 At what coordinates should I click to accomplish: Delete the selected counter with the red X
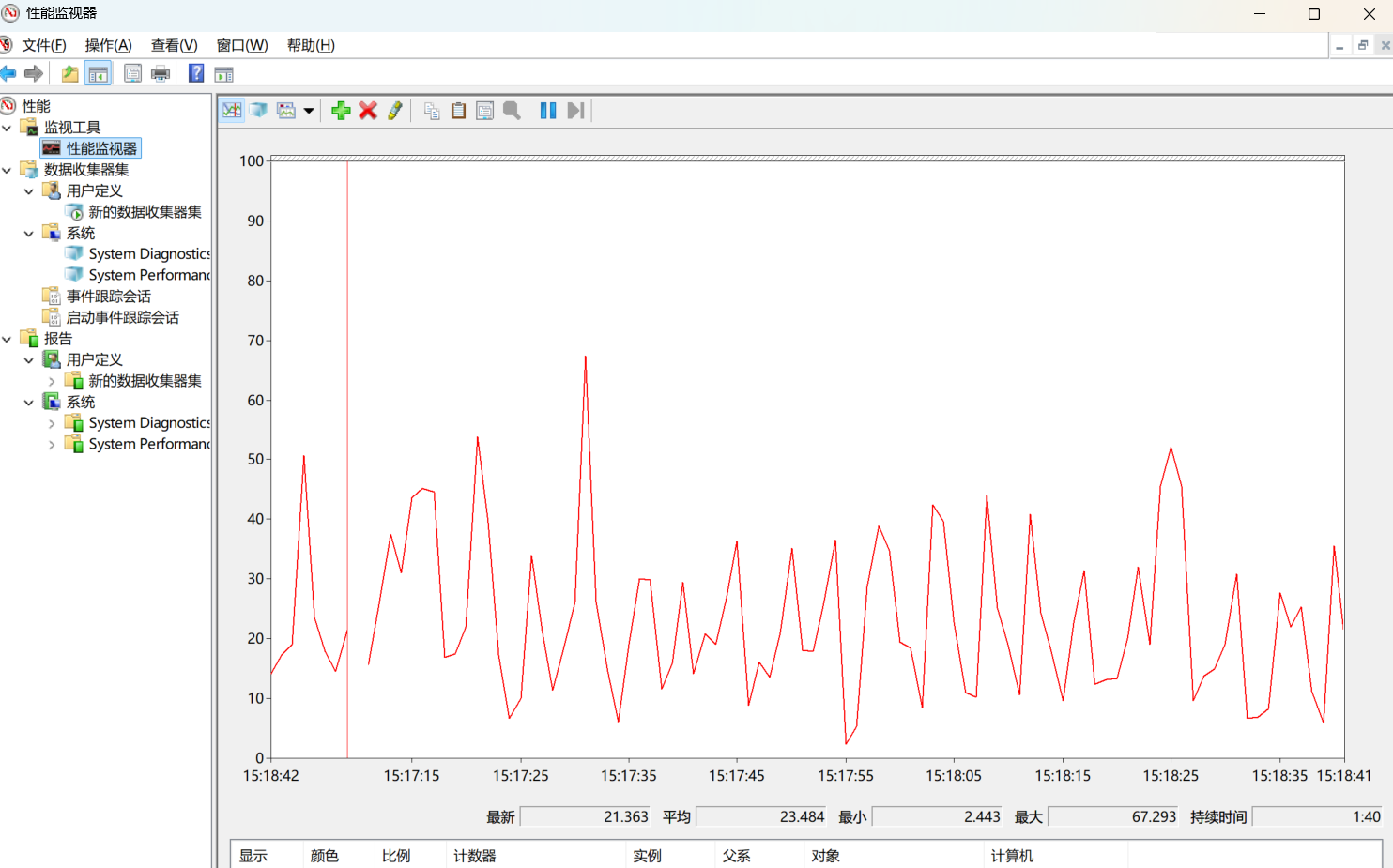(x=368, y=111)
